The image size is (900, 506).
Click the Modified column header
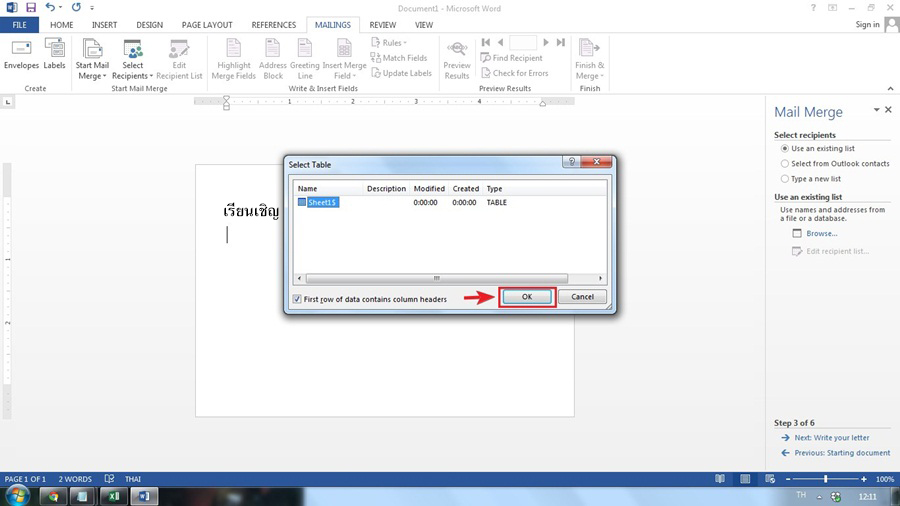click(429, 188)
